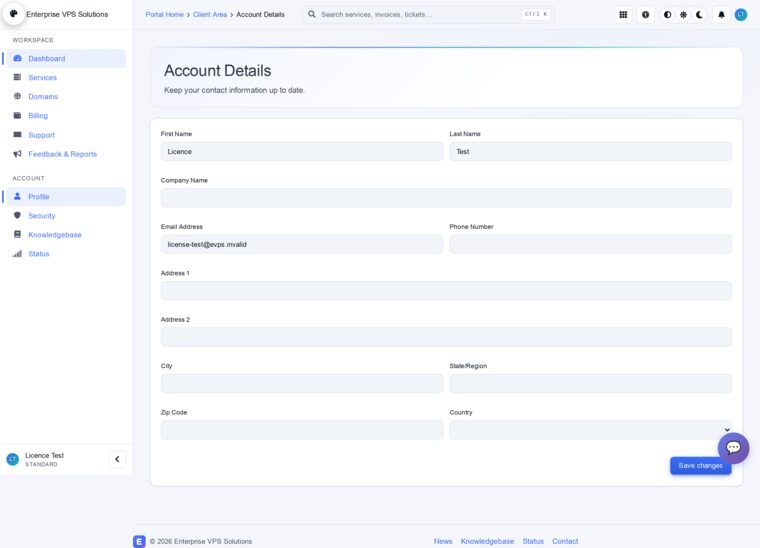
Task: Click the Security shield icon
Action: pos(17,215)
